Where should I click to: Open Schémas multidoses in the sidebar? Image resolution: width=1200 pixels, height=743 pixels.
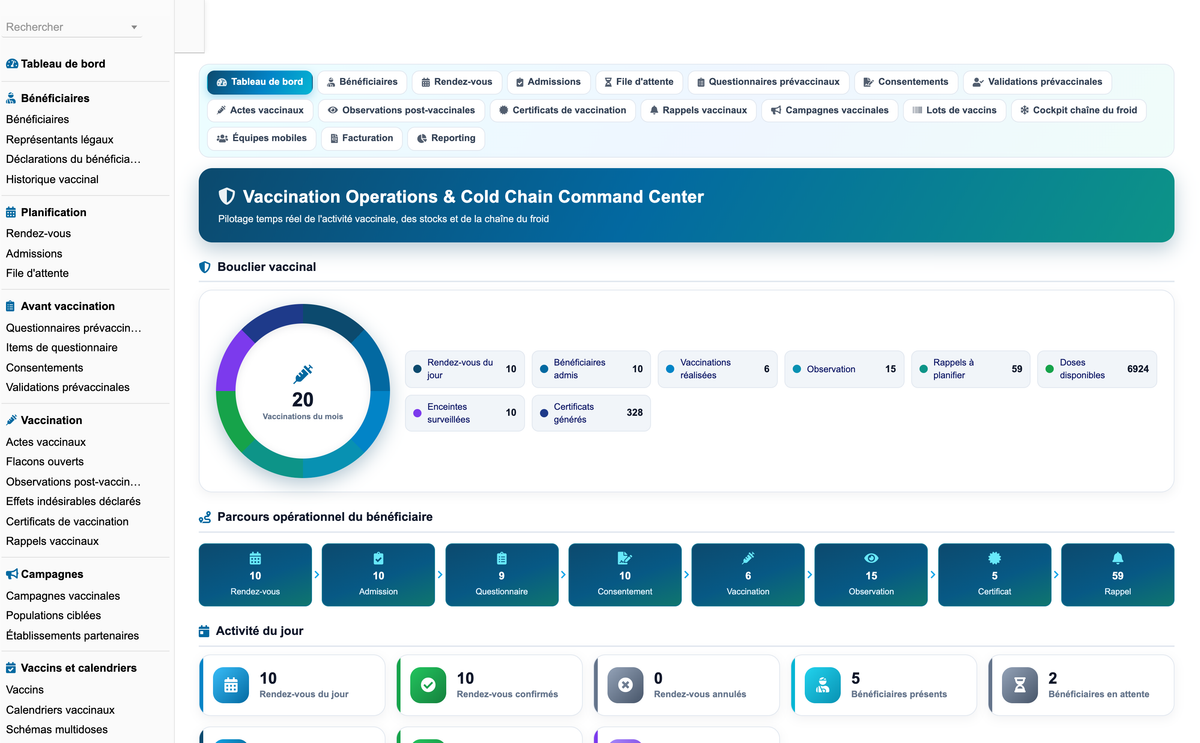coord(57,729)
